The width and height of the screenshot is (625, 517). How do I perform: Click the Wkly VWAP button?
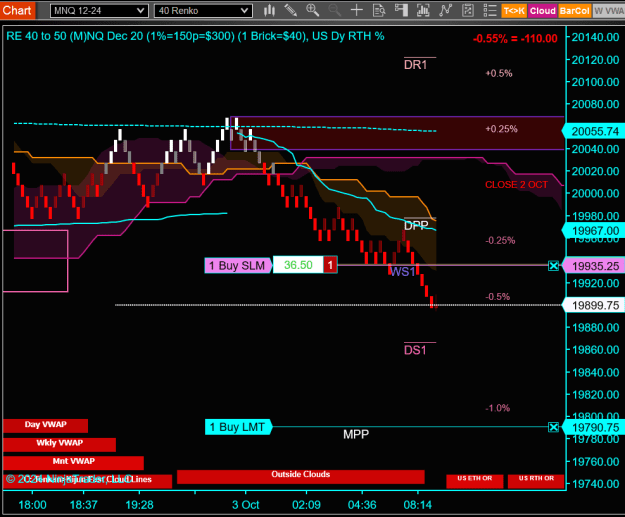(x=59, y=444)
